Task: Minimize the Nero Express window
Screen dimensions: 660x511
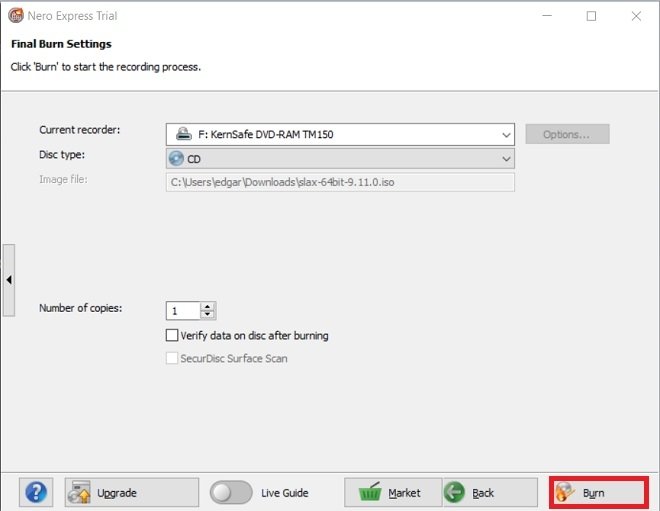Action: click(547, 16)
